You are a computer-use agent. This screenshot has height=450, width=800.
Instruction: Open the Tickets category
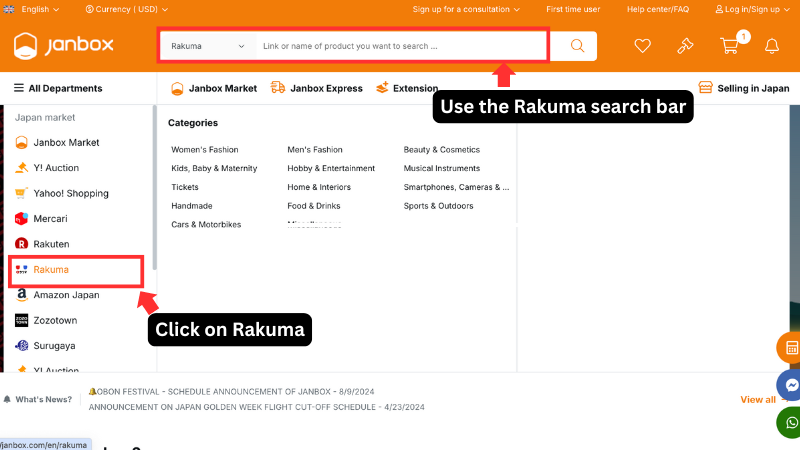(185, 187)
